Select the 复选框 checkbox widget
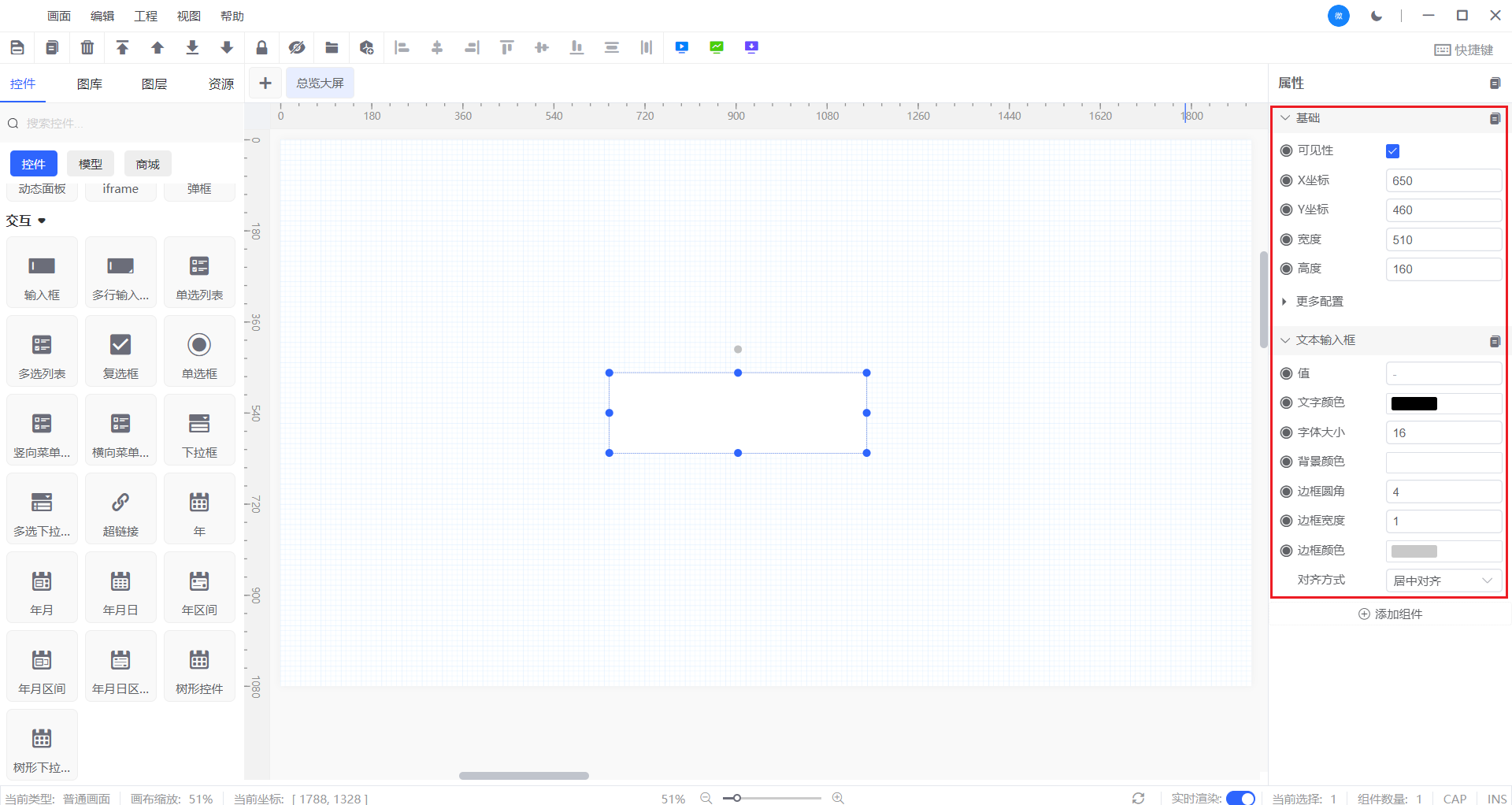Viewport: 1512px width, 805px height. pos(120,352)
